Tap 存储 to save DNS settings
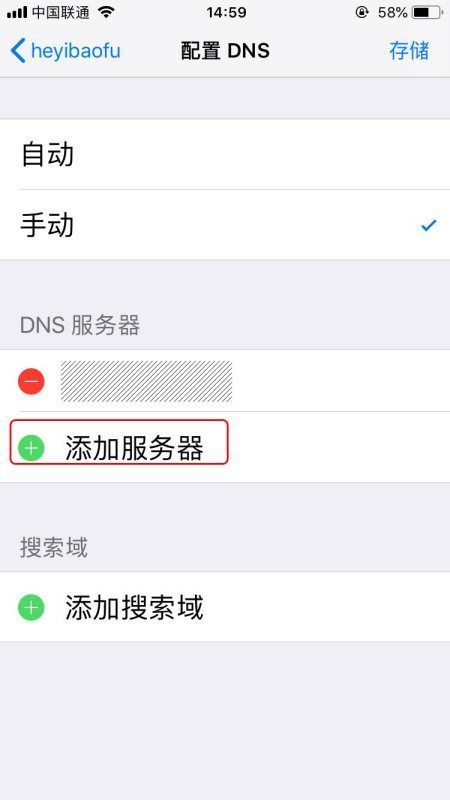 [x=409, y=51]
